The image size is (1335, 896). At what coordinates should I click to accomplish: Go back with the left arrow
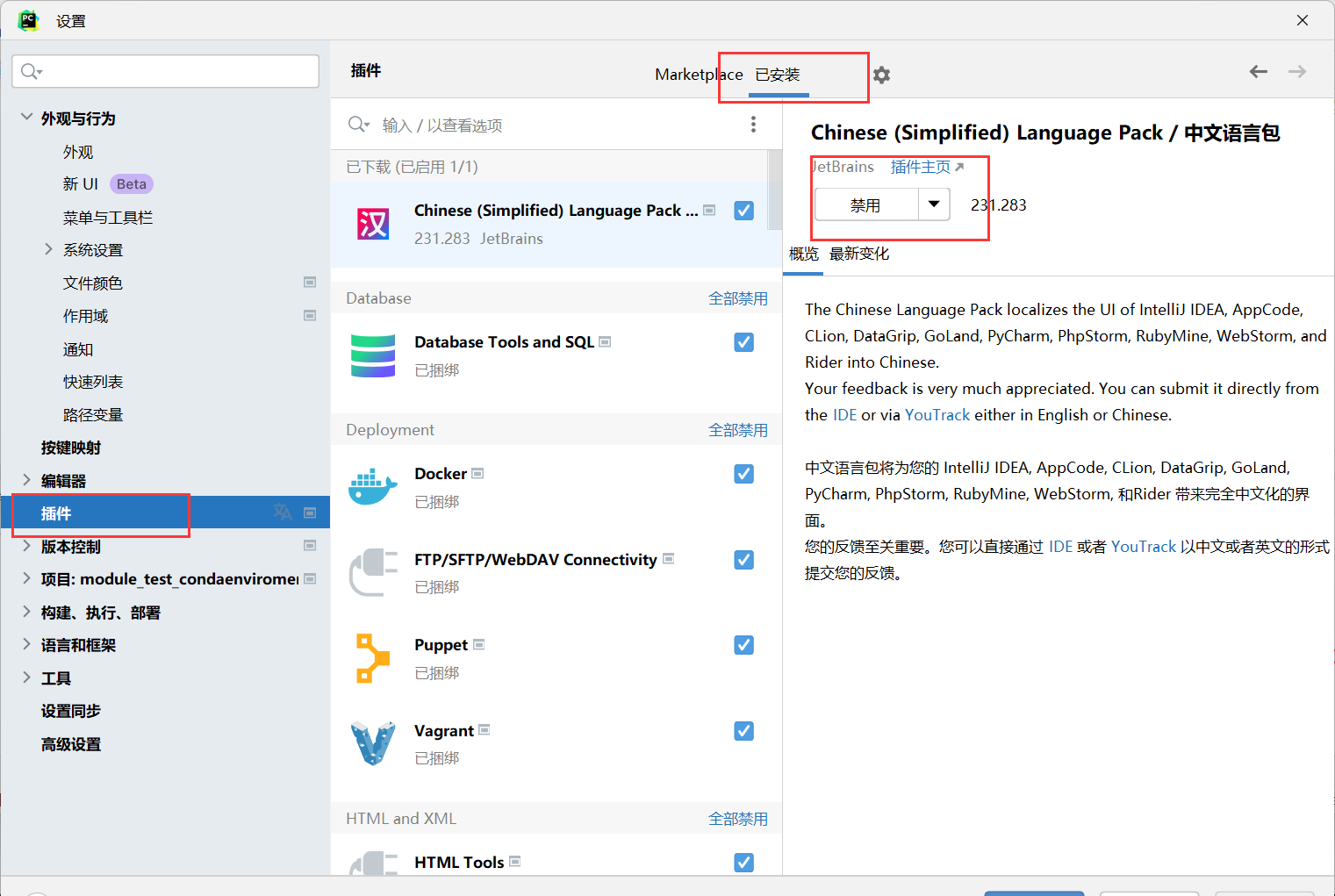coord(1259,72)
